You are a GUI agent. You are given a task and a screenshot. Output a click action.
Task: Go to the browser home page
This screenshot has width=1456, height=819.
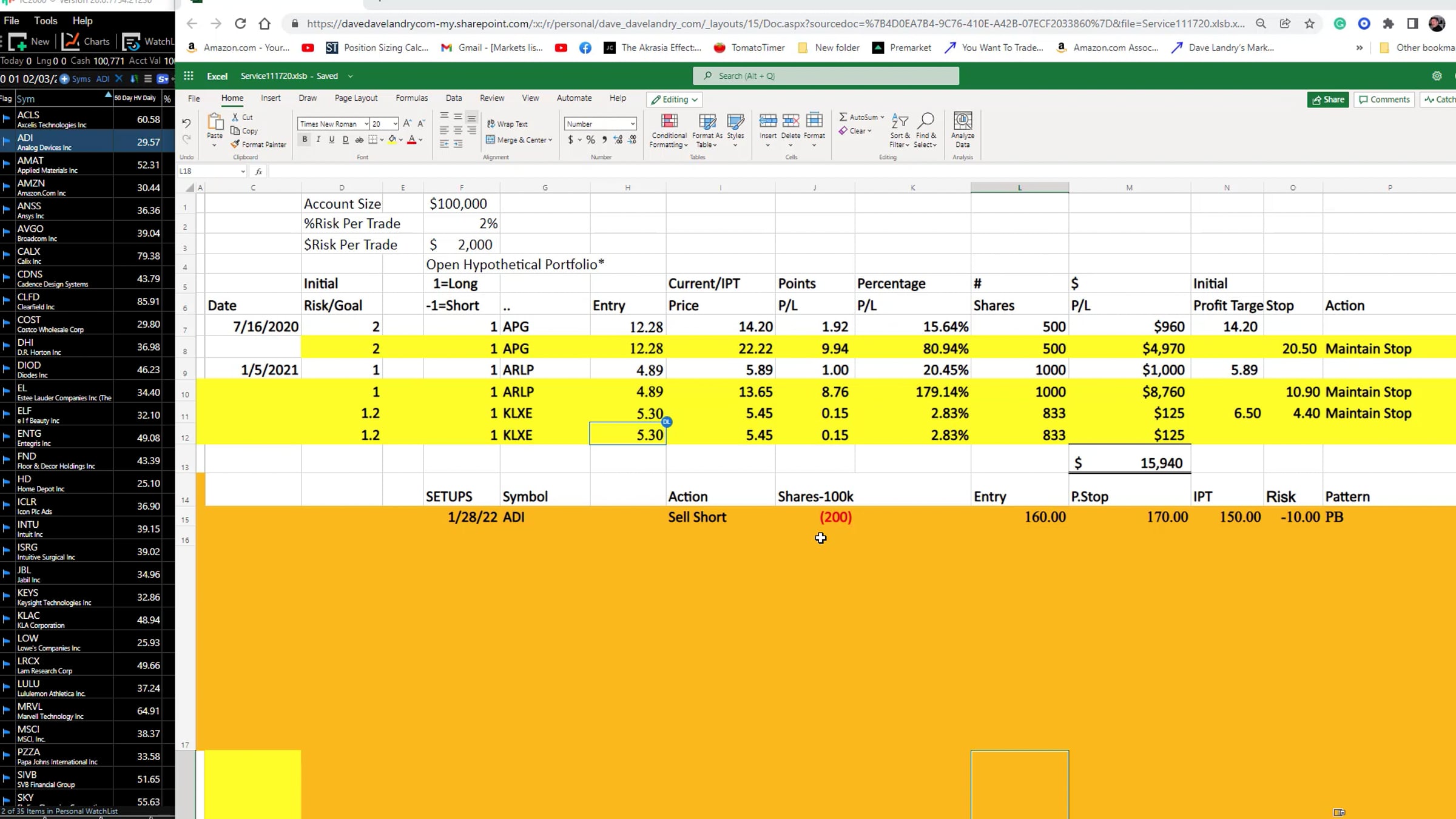click(265, 24)
